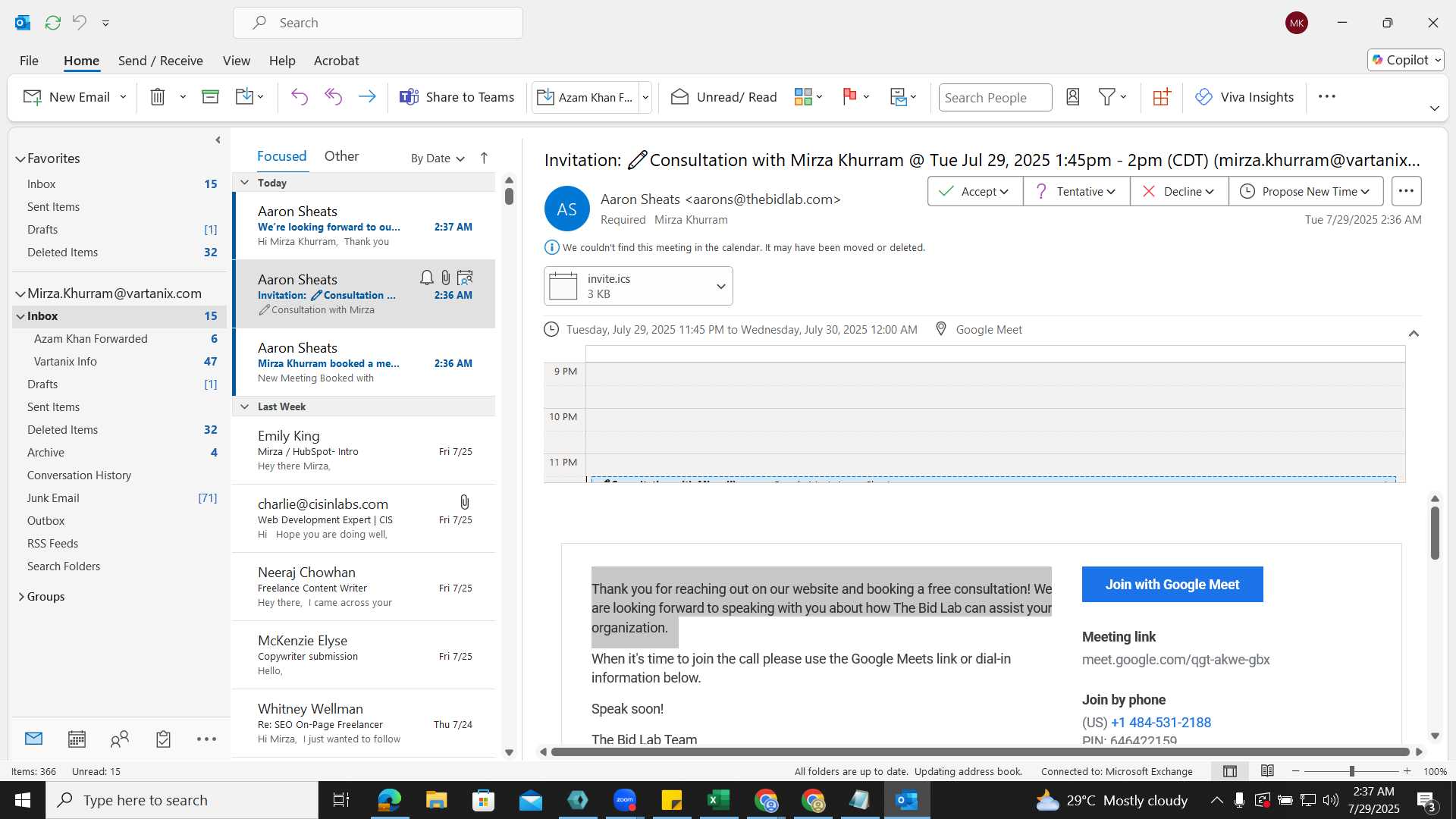
Task: Click the Share to Teams button
Action: [457, 97]
